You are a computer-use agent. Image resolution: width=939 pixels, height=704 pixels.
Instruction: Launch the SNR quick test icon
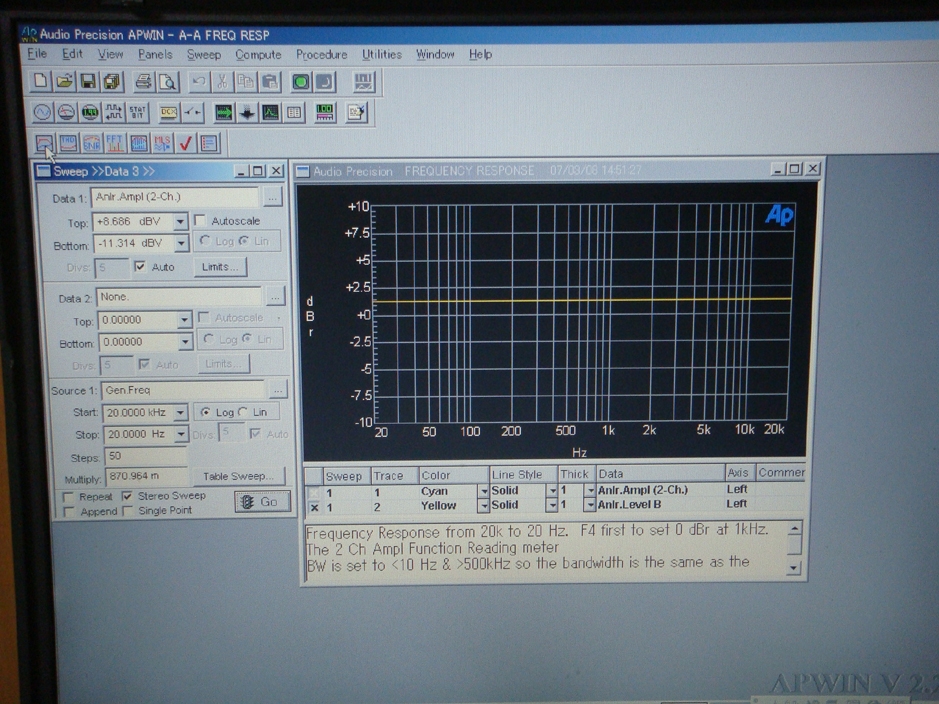point(92,143)
